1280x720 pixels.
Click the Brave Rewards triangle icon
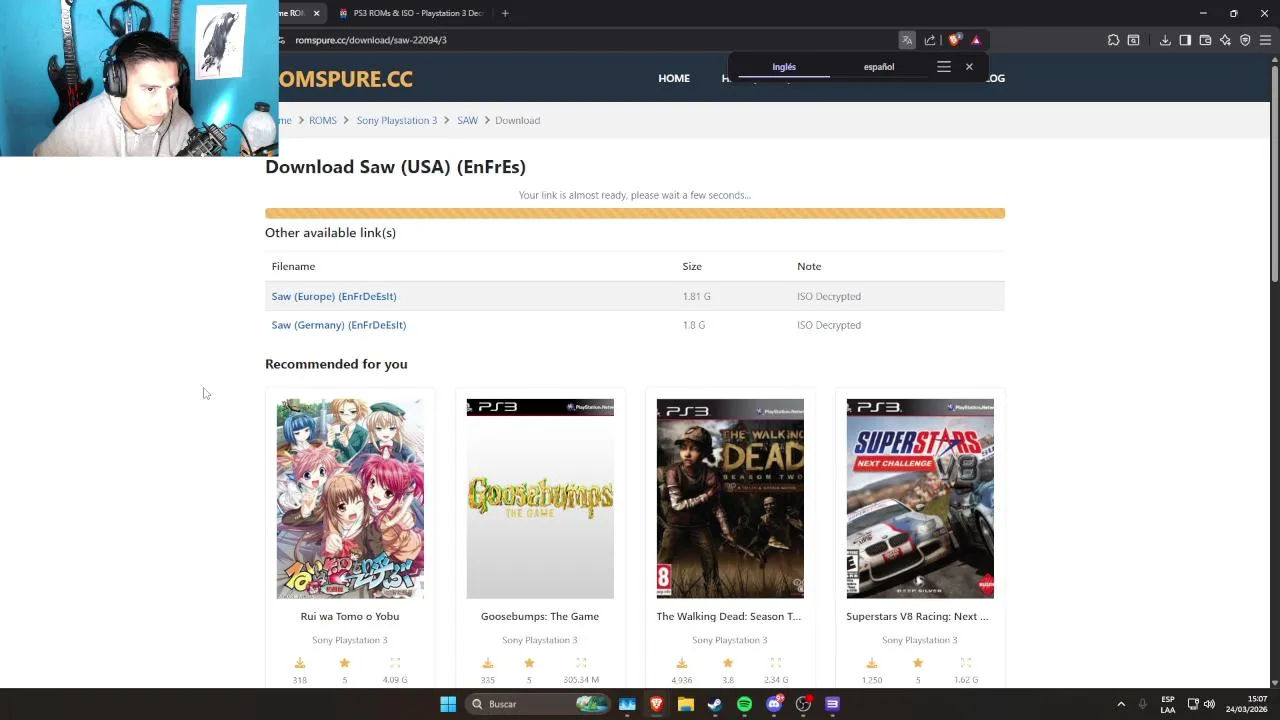coord(976,40)
